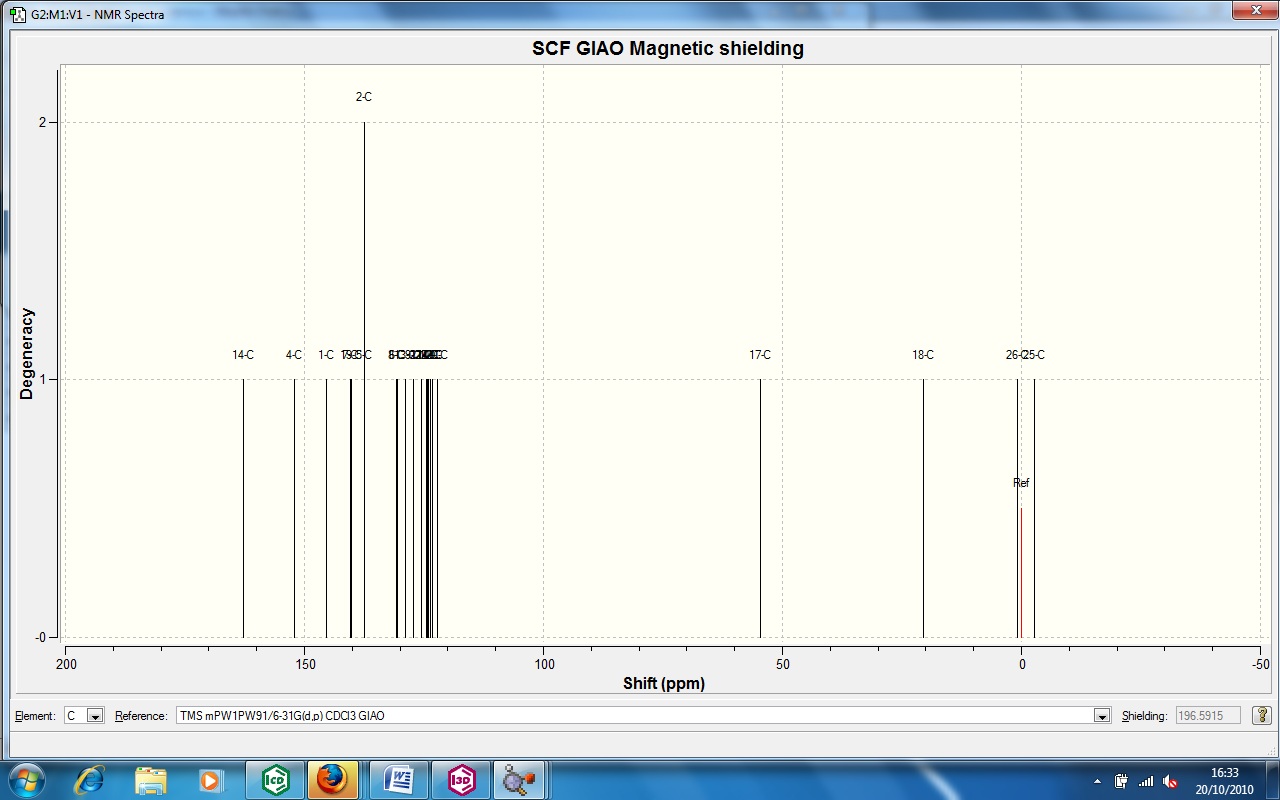Switch to the magenta I3D application

click(462, 780)
